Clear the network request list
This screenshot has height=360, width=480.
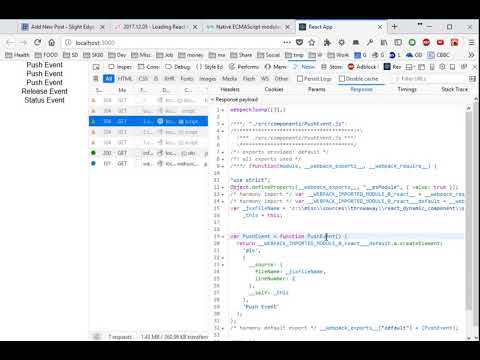point(96,79)
